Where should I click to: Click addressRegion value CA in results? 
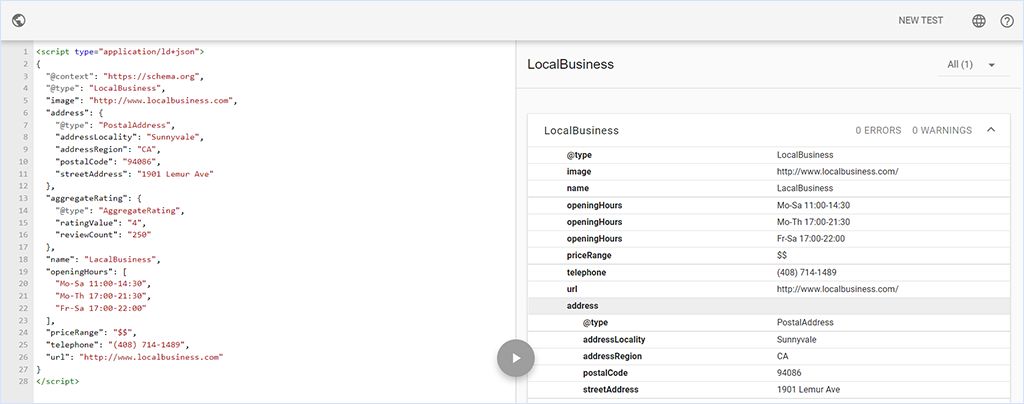point(782,356)
